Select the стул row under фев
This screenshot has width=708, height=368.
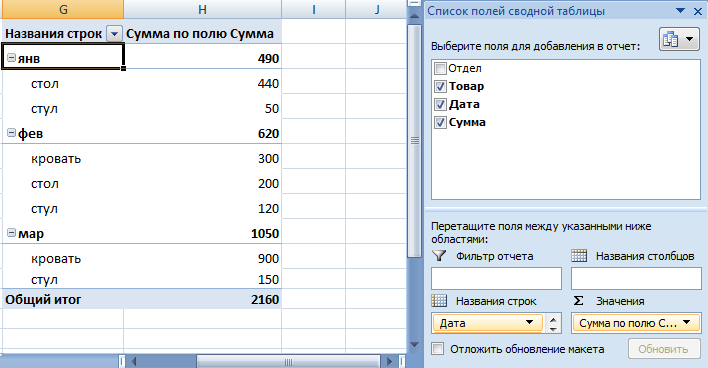tap(63, 209)
